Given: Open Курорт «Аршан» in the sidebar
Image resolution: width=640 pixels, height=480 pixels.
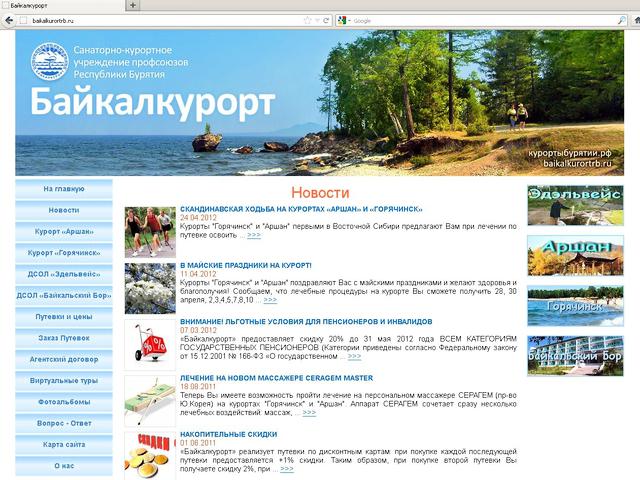Looking at the screenshot, I should tap(64, 231).
